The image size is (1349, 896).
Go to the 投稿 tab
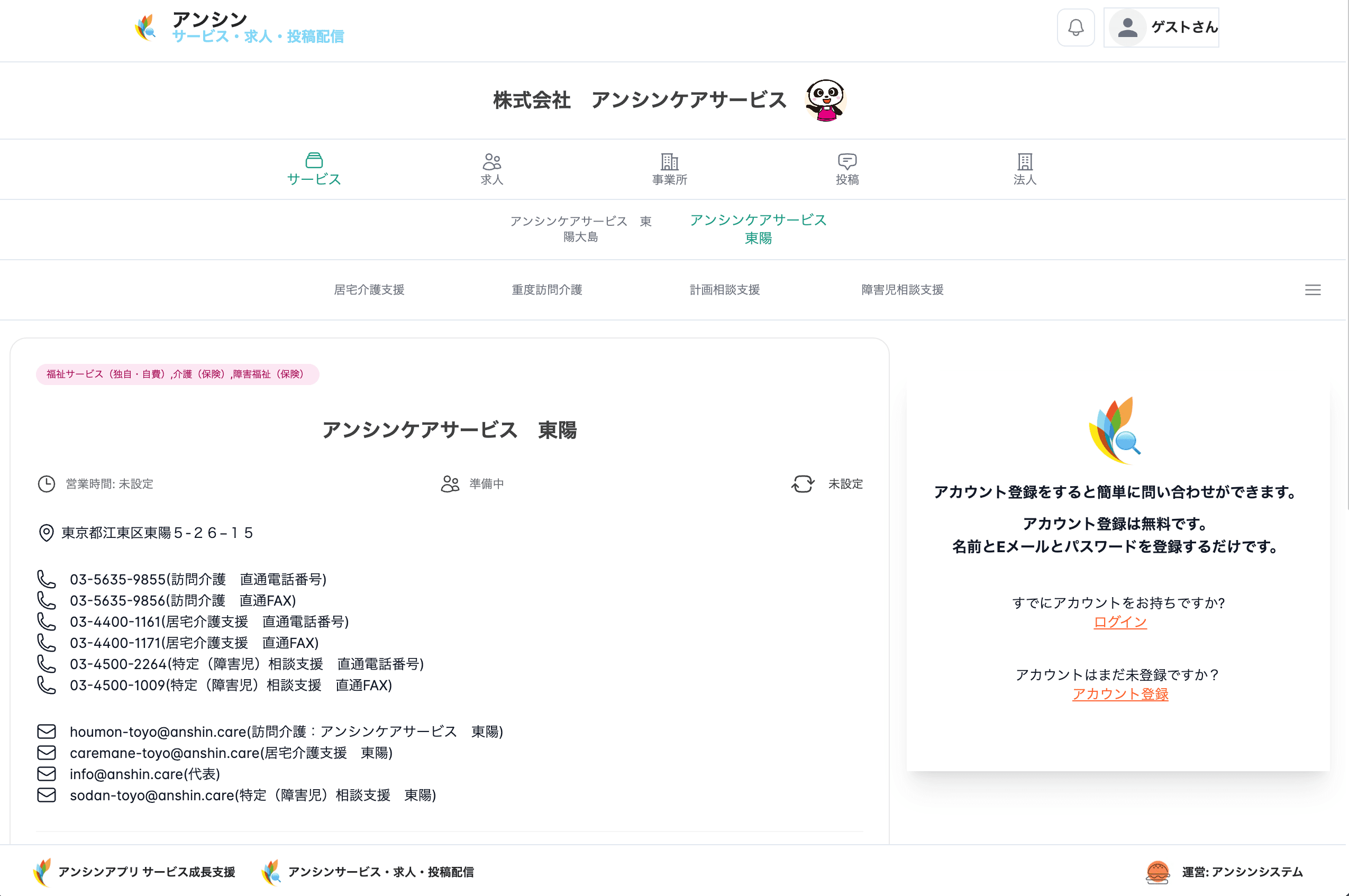[847, 169]
